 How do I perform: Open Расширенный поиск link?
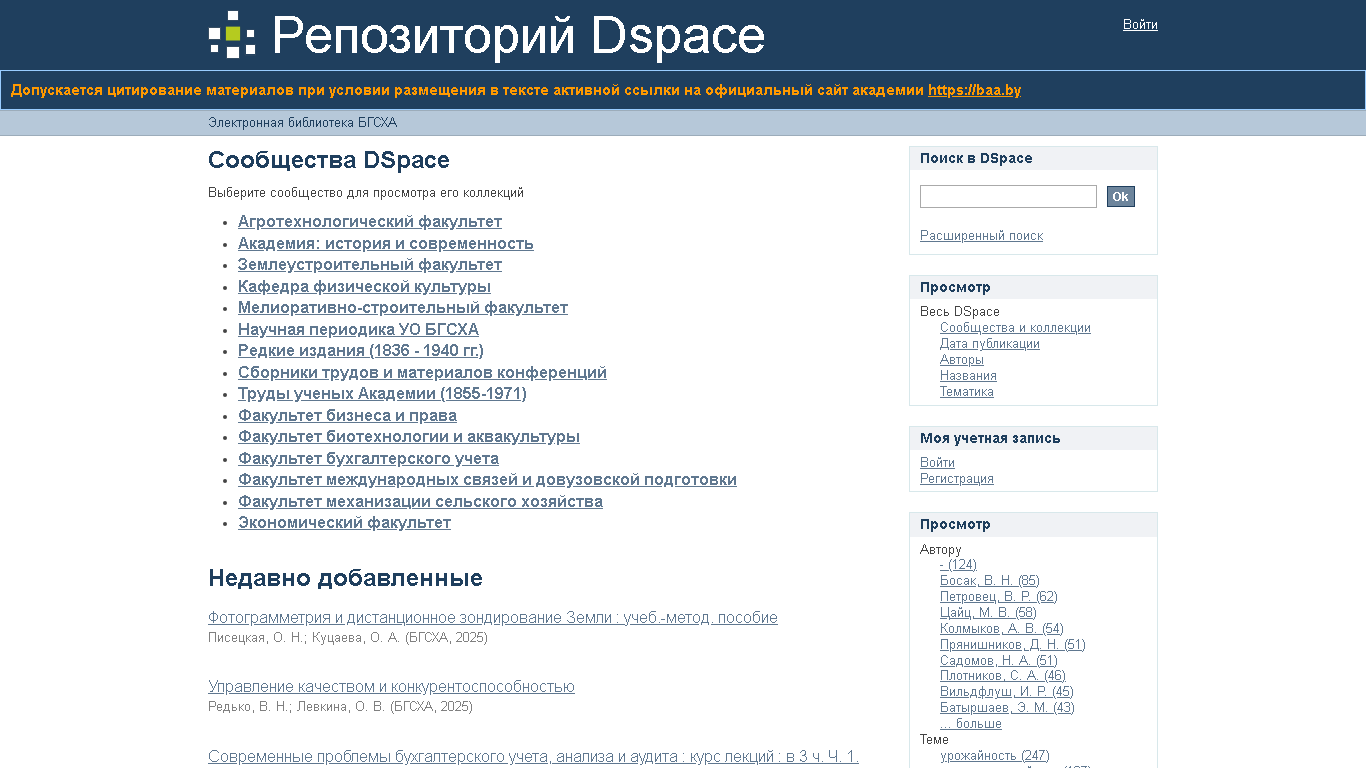[x=981, y=236]
